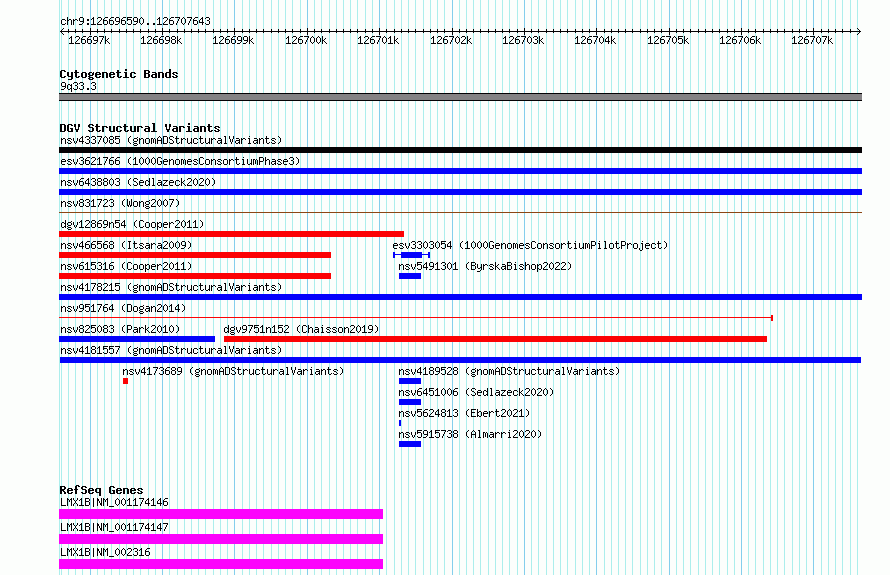Click the nsv615316 red variant bar
The height and width of the screenshot is (575, 890).
point(195,276)
